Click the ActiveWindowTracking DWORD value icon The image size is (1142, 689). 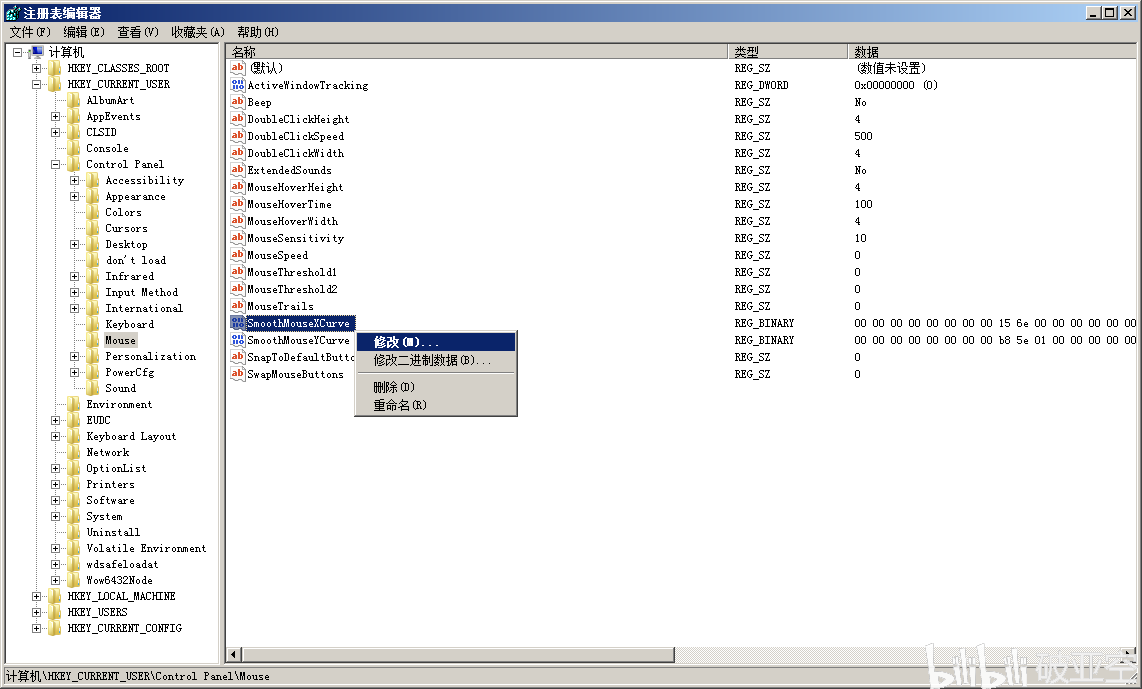237,85
